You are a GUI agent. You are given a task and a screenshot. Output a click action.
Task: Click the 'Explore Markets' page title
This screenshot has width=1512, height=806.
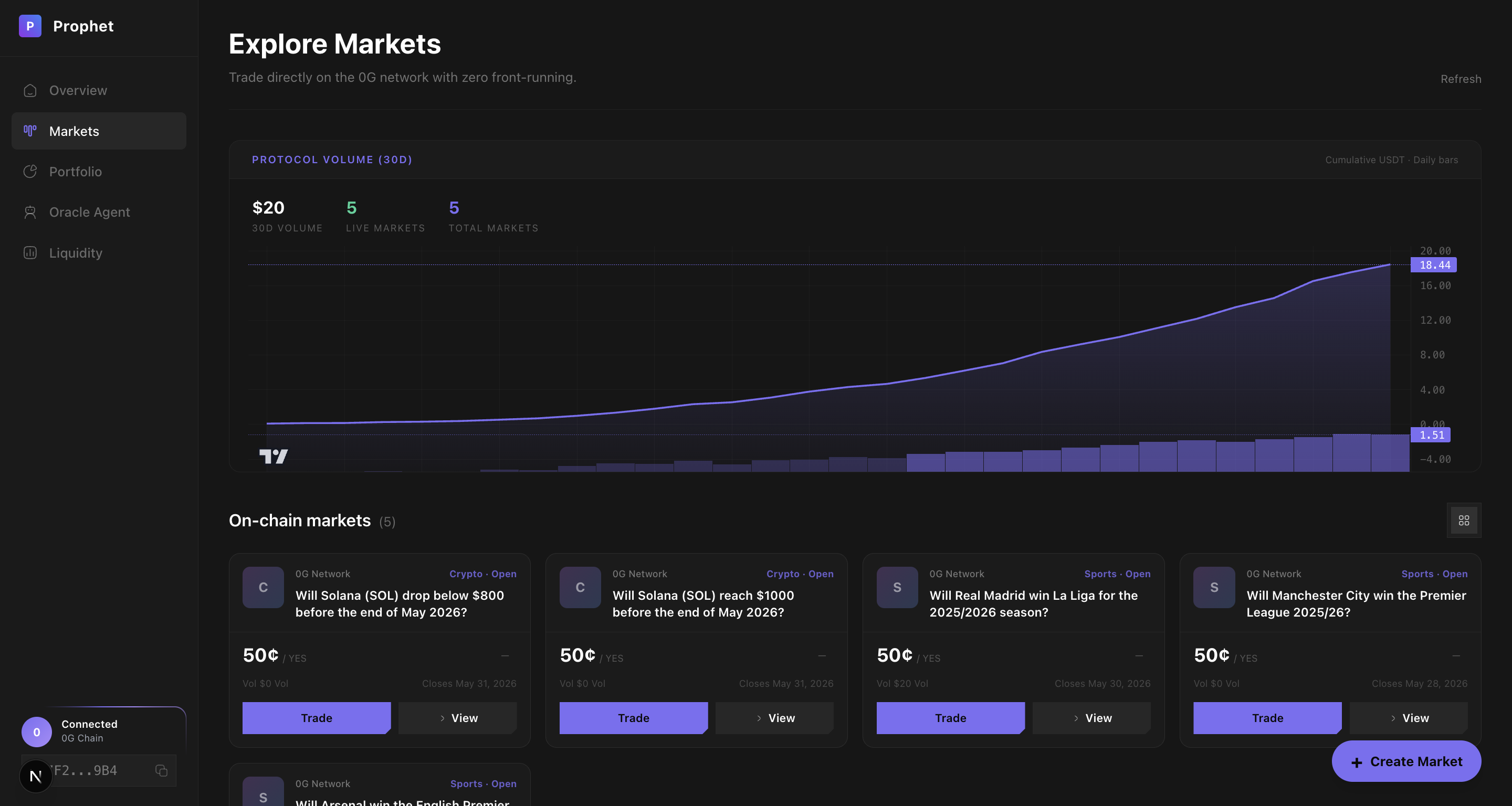tap(334, 44)
